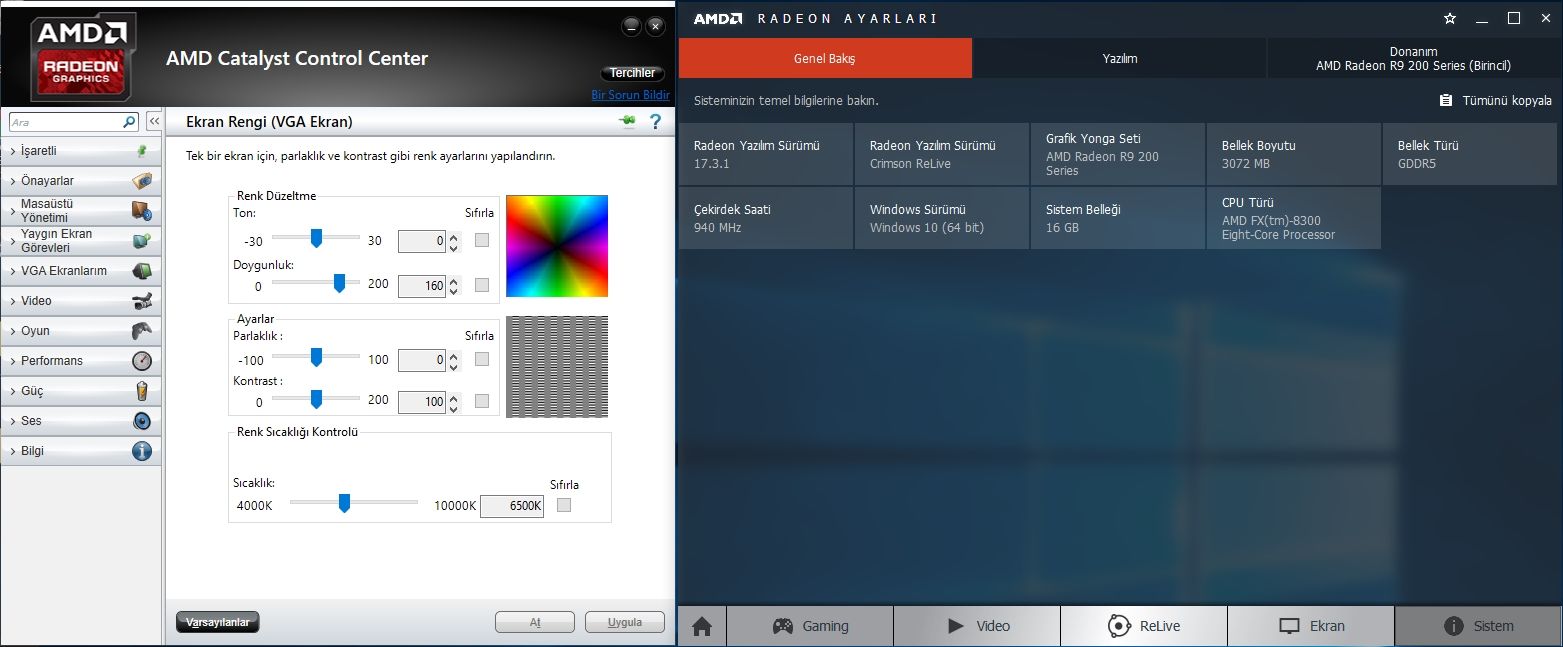Click the Bilgi info icon
The width and height of the screenshot is (1563, 647).
click(x=142, y=451)
